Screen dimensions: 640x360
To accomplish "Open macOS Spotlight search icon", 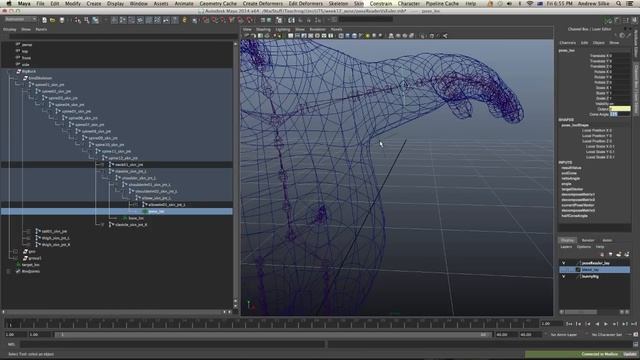I will point(619,3).
